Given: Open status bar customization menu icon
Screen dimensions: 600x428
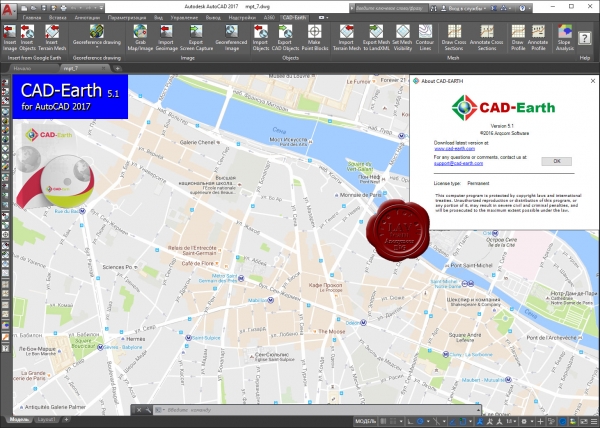Looking at the screenshot, I should click(594, 421).
